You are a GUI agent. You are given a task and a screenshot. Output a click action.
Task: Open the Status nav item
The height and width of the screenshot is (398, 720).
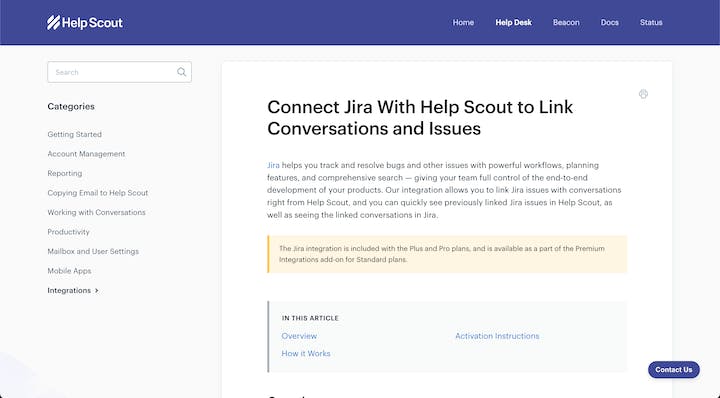point(651,22)
